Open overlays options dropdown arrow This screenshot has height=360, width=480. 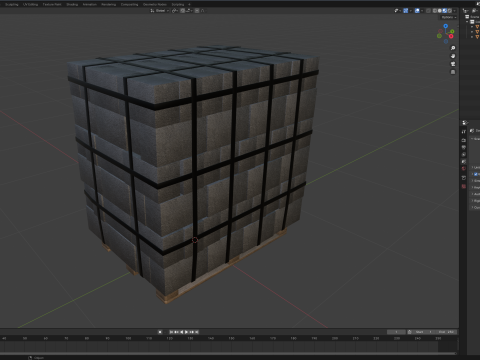[422, 11]
